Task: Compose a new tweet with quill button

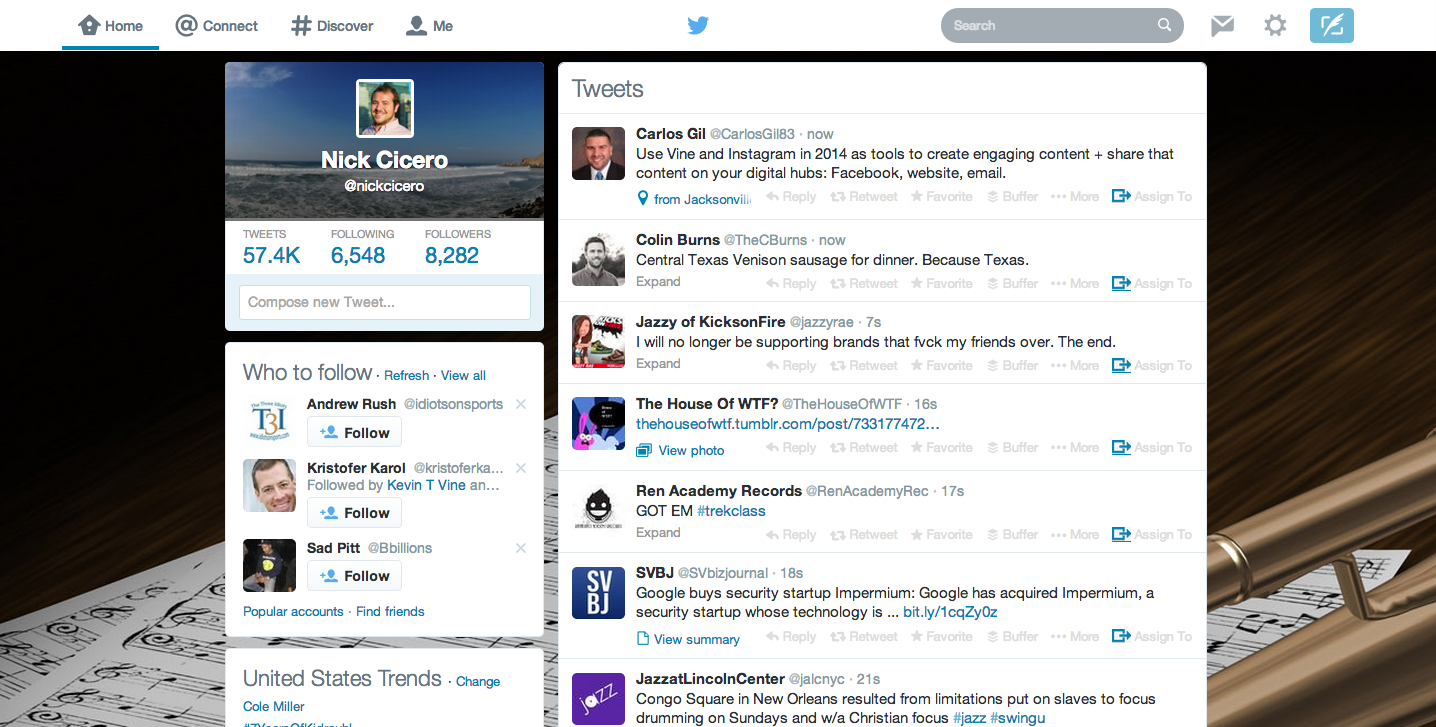Action: tap(1331, 25)
